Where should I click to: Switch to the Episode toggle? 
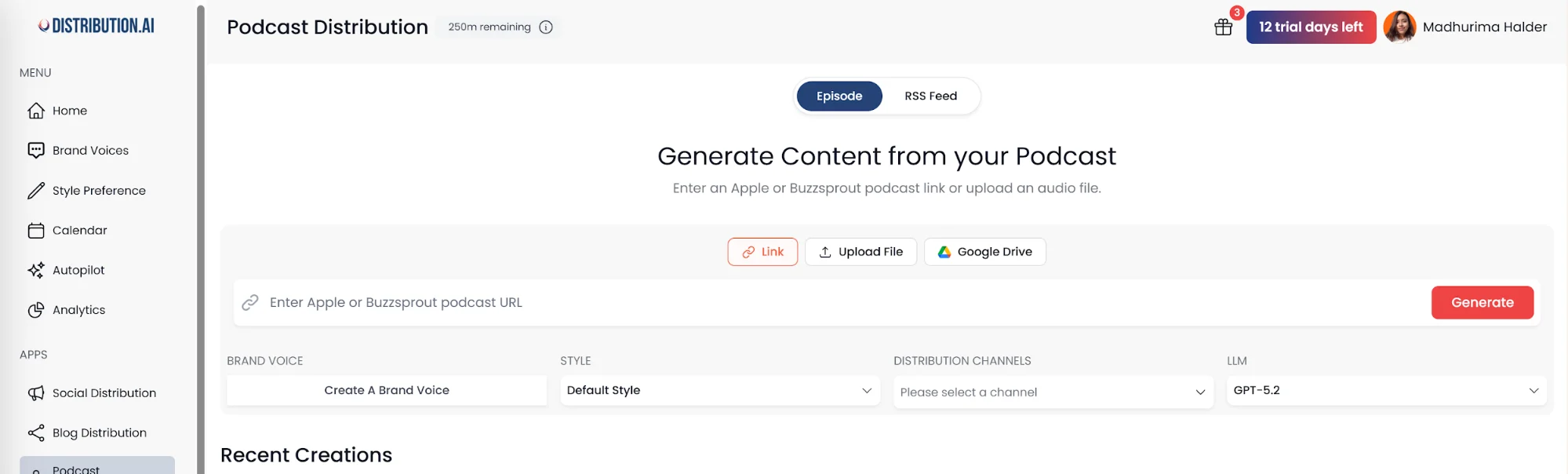[x=839, y=97]
